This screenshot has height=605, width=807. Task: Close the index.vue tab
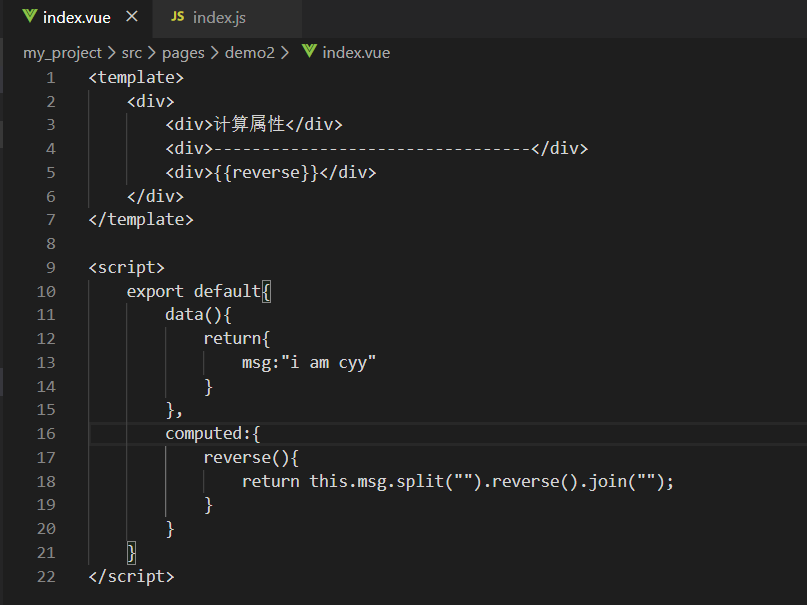pos(132,18)
